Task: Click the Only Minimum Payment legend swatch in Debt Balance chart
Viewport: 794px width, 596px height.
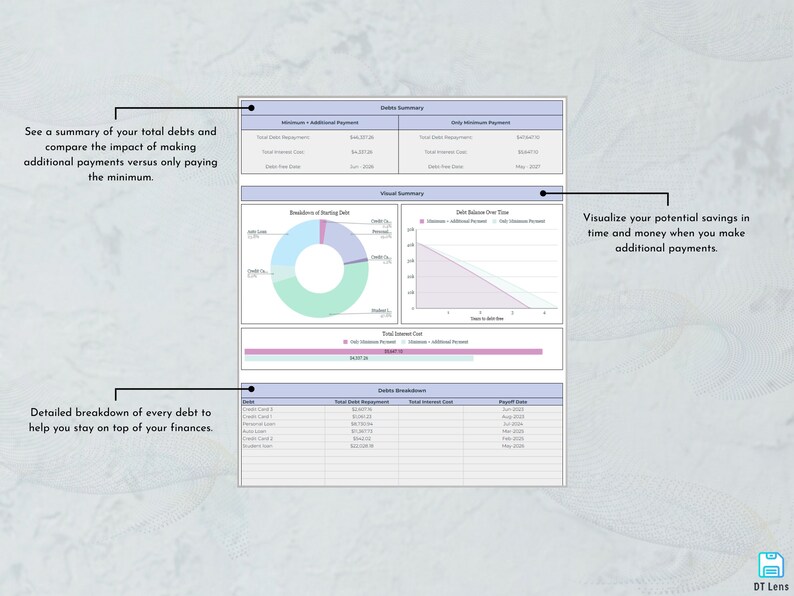Action: [494, 221]
